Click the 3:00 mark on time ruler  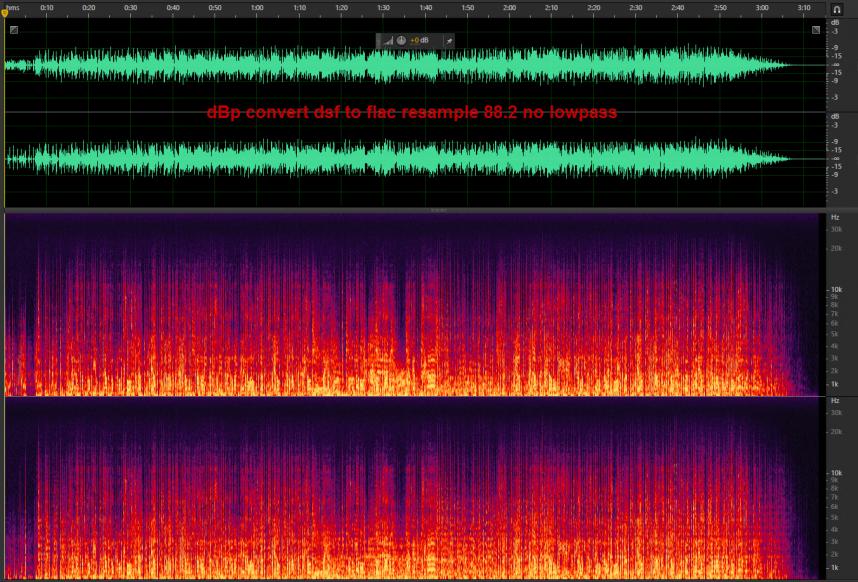tap(762, 8)
